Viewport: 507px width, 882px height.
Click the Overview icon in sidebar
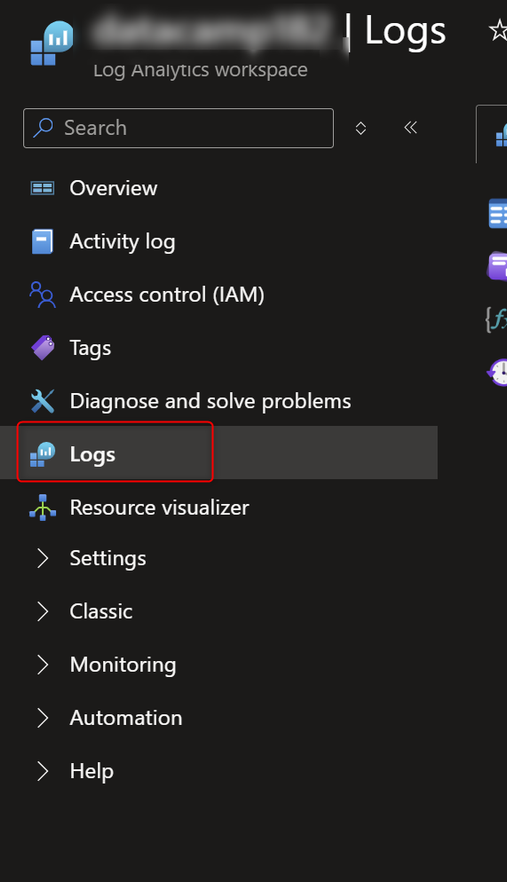point(42,188)
